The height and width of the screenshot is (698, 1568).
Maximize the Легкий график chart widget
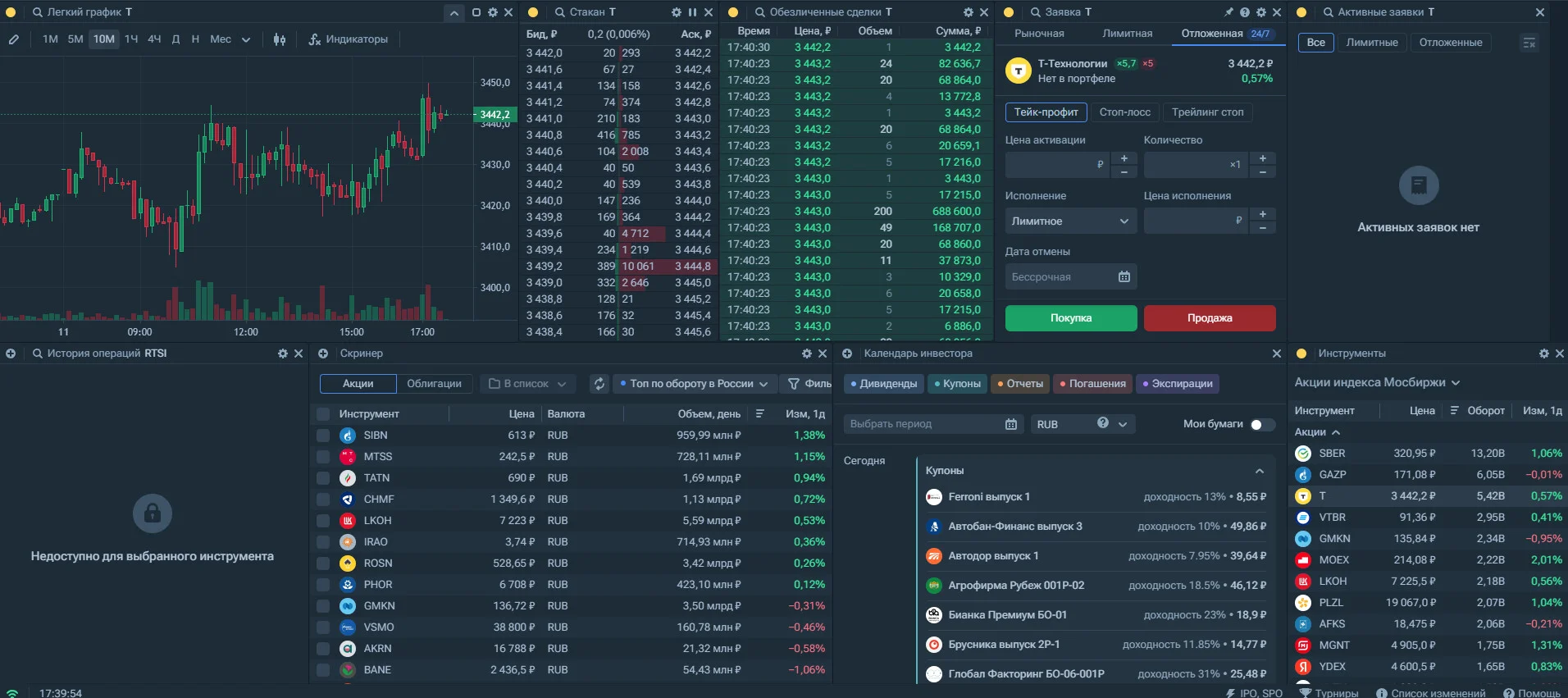(x=476, y=12)
